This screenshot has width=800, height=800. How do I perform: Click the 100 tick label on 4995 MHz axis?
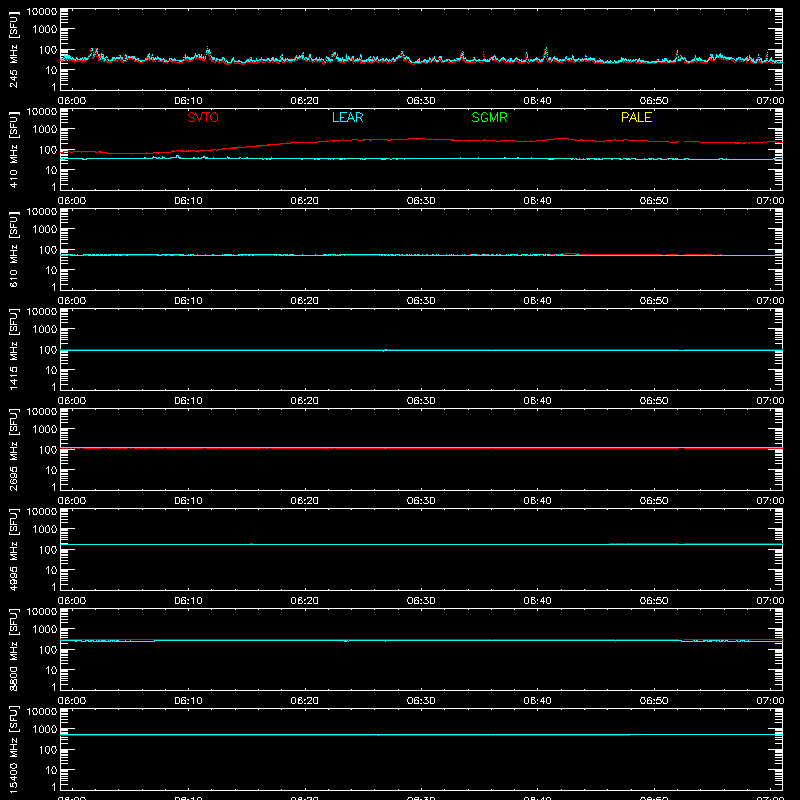click(x=48, y=550)
